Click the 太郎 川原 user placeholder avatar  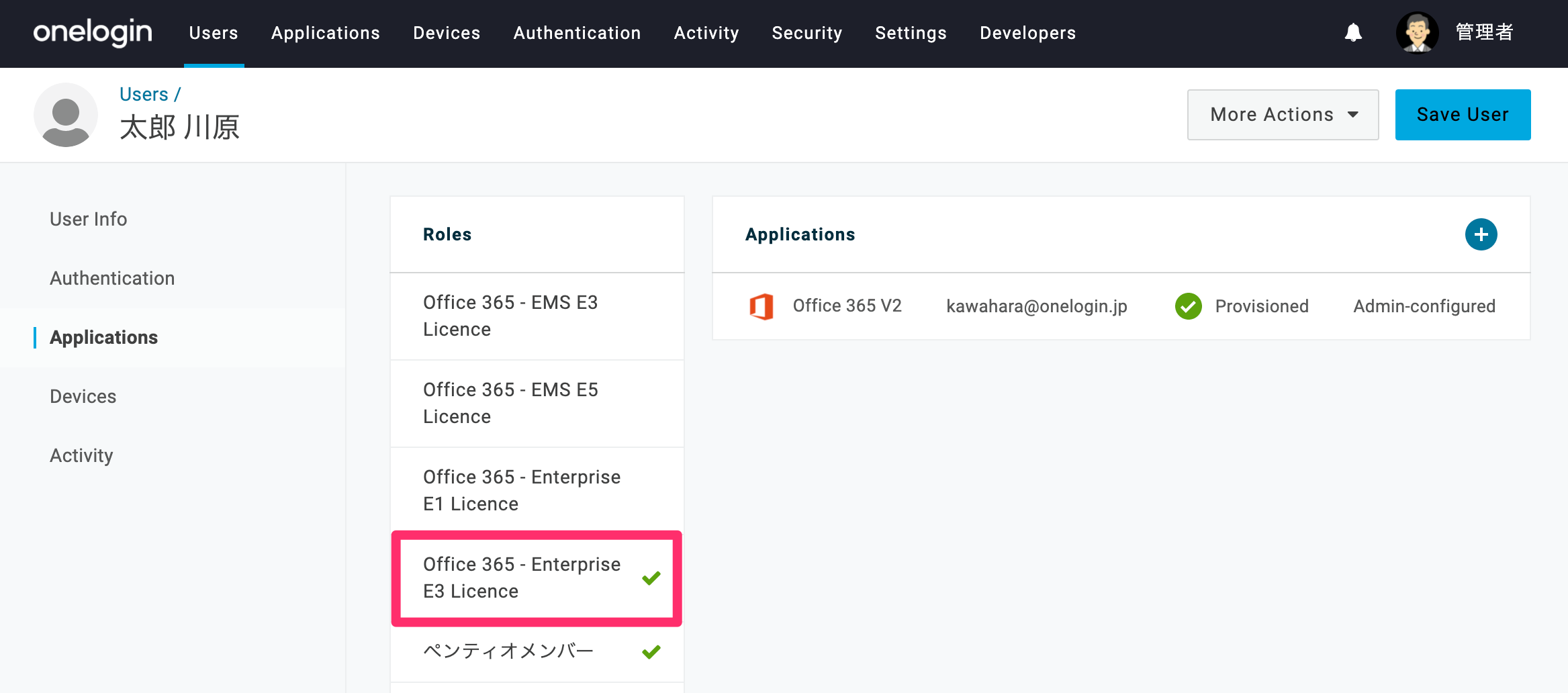(66, 115)
